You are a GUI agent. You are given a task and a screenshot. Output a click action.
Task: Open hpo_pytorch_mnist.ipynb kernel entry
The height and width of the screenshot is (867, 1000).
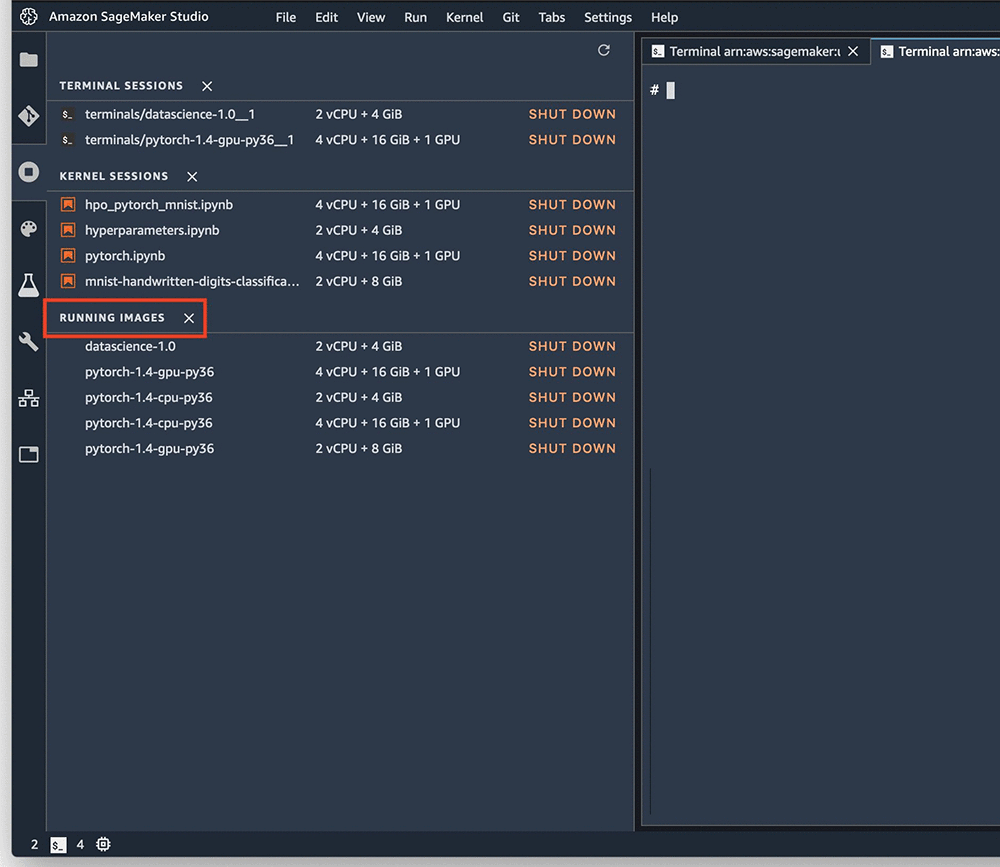click(159, 205)
